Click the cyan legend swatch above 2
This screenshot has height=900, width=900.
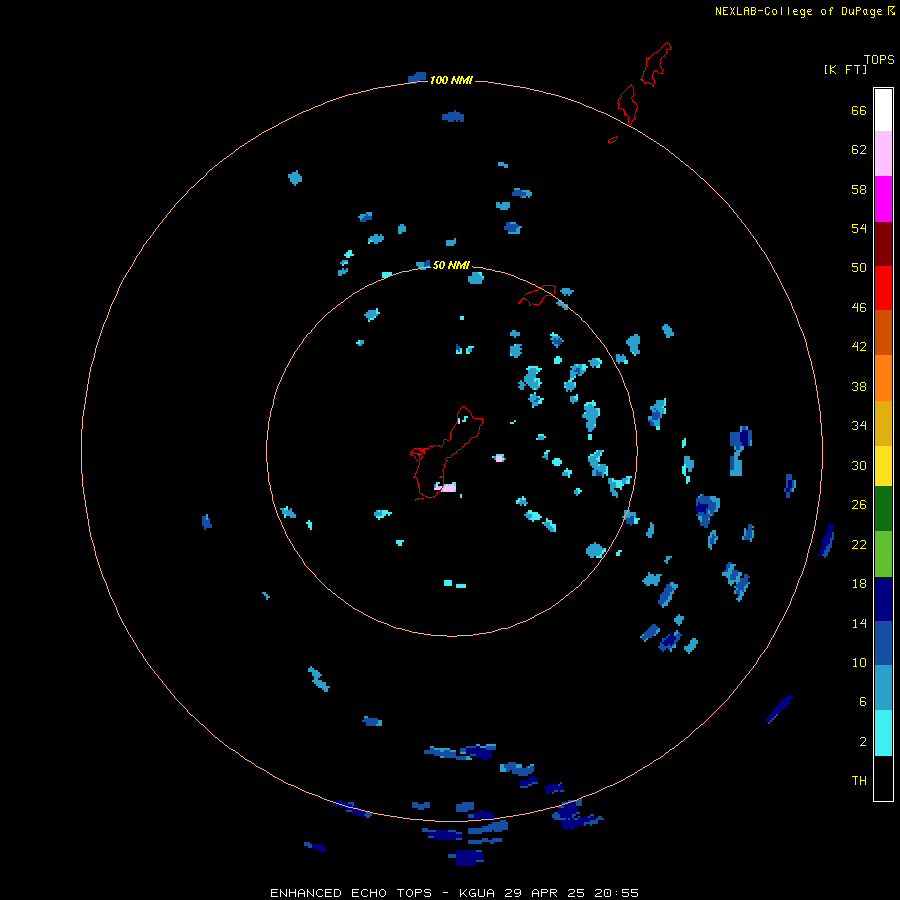point(883,733)
